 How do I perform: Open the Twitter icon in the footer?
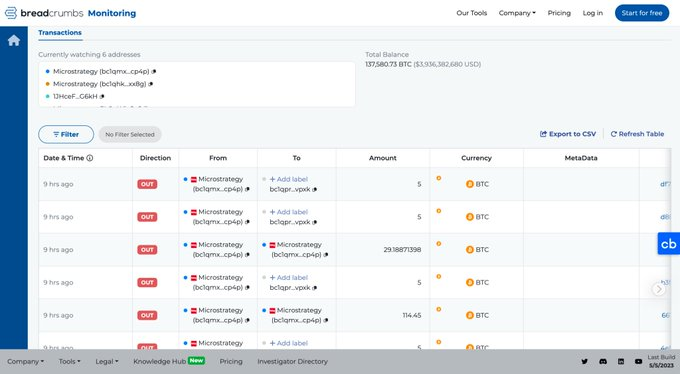[x=585, y=361]
